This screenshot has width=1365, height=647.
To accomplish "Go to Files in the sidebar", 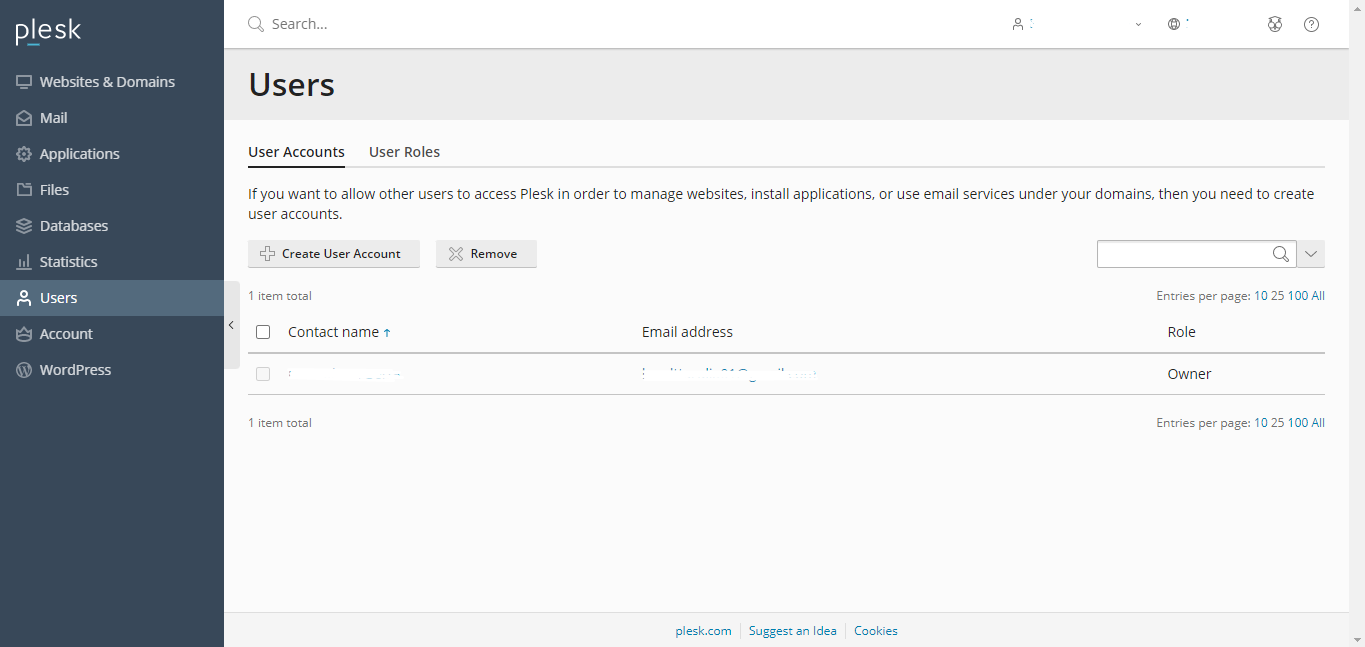I will [x=54, y=190].
